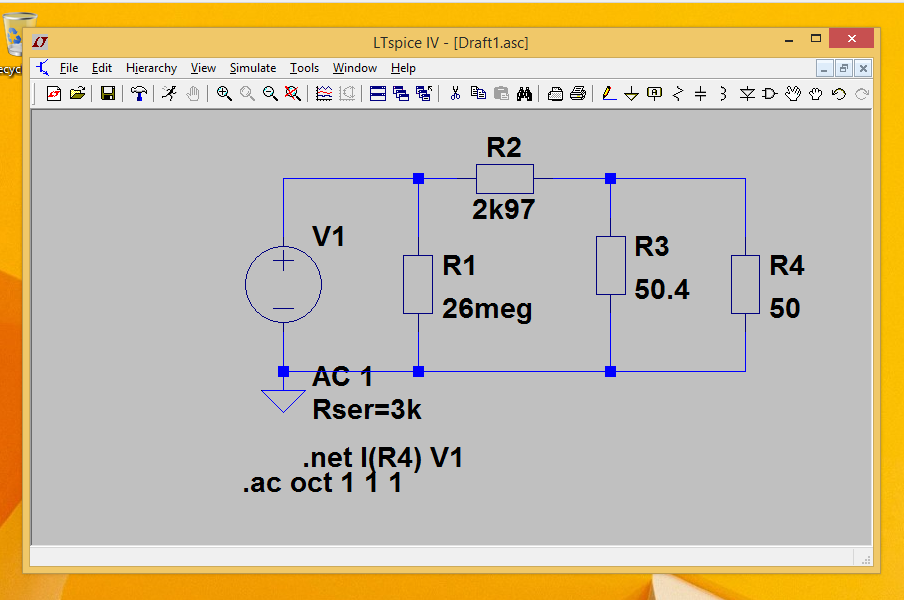Select the Capacitor component tool

(x=700, y=93)
